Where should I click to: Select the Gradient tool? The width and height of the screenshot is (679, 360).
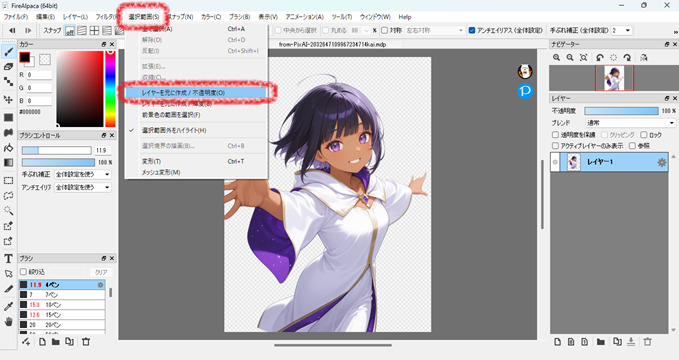pos(8,162)
